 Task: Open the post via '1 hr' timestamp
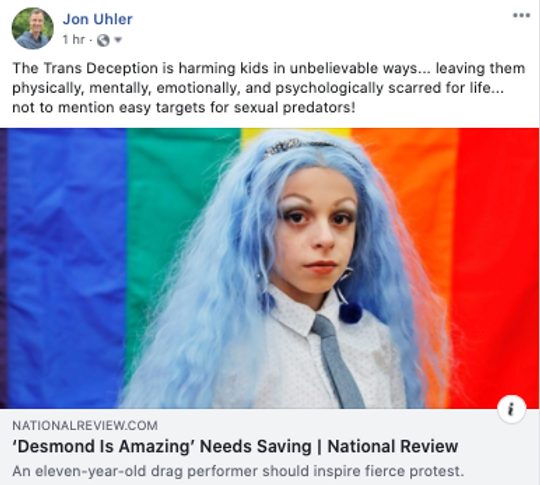point(73,40)
